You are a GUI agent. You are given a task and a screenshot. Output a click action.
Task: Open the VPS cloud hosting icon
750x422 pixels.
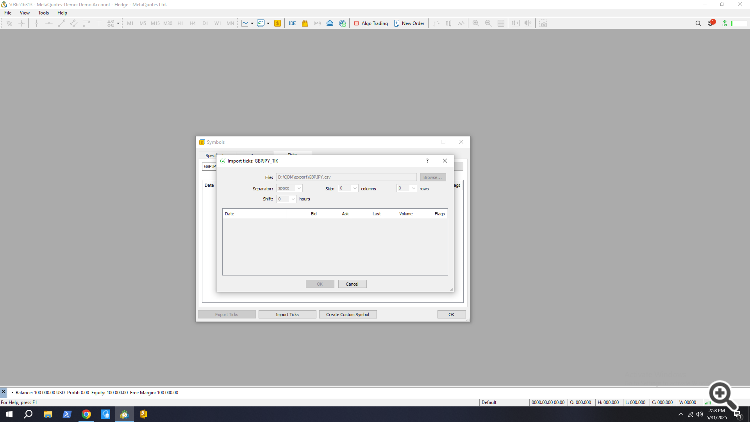(x=330, y=23)
